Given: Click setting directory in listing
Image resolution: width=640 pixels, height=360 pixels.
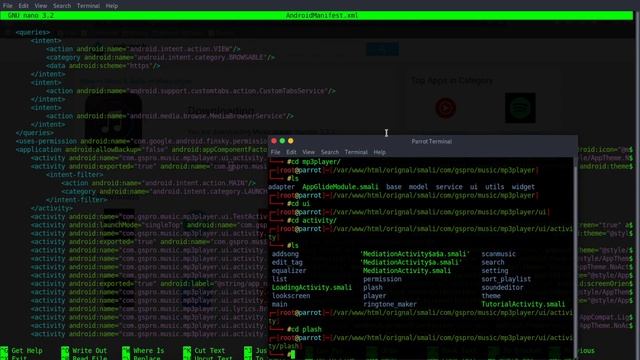Looking at the screenshot, I should click(495, 271).
